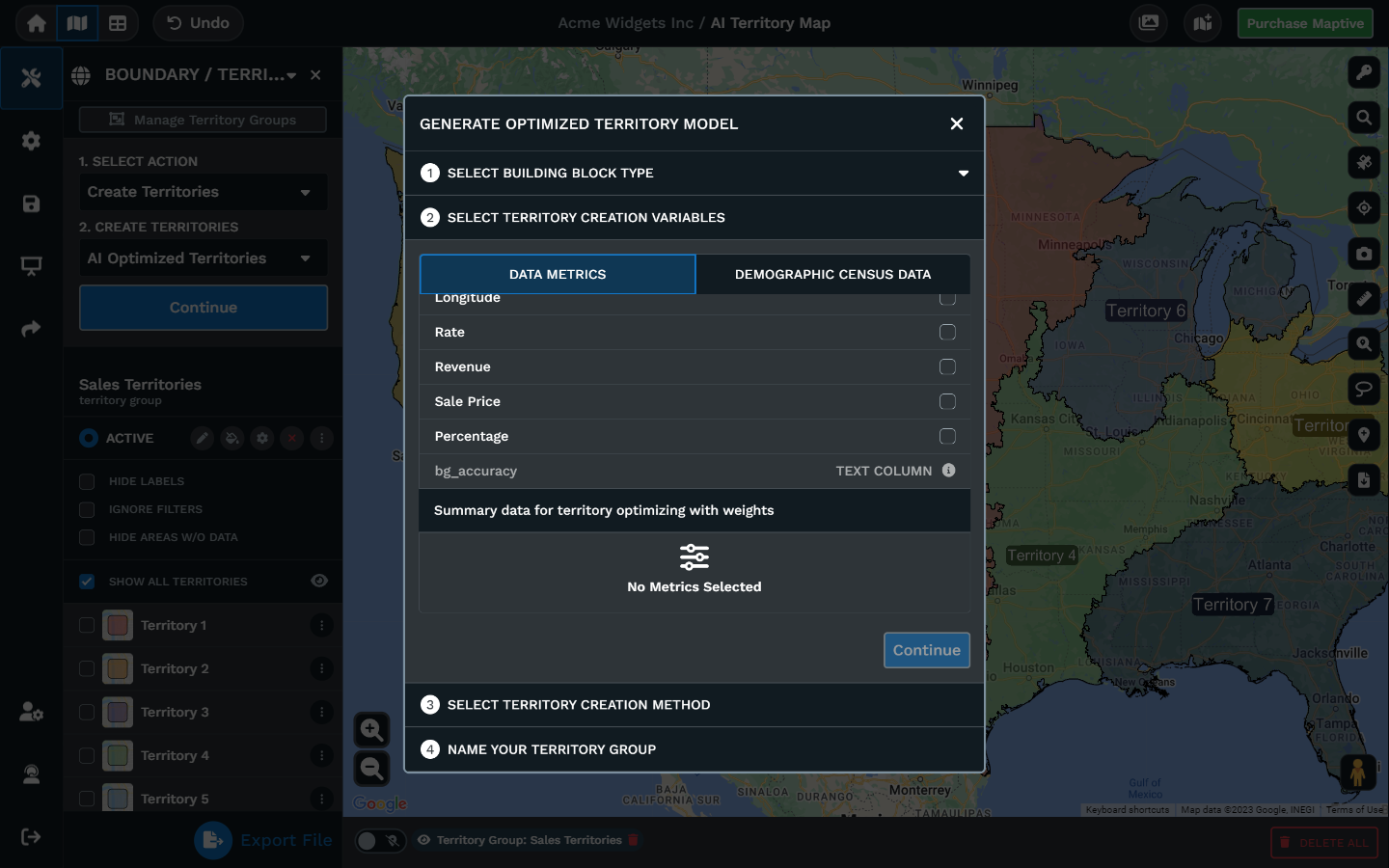Screen dimensions: 1389x868
Task: Check the Percentage metric checkbox
Action: [x=947, y=436]
